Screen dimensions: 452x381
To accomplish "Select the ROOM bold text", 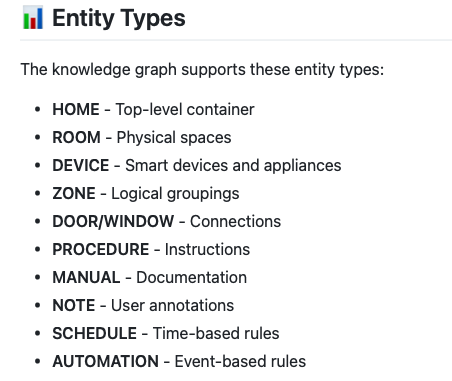I will [x=76, y=138].
